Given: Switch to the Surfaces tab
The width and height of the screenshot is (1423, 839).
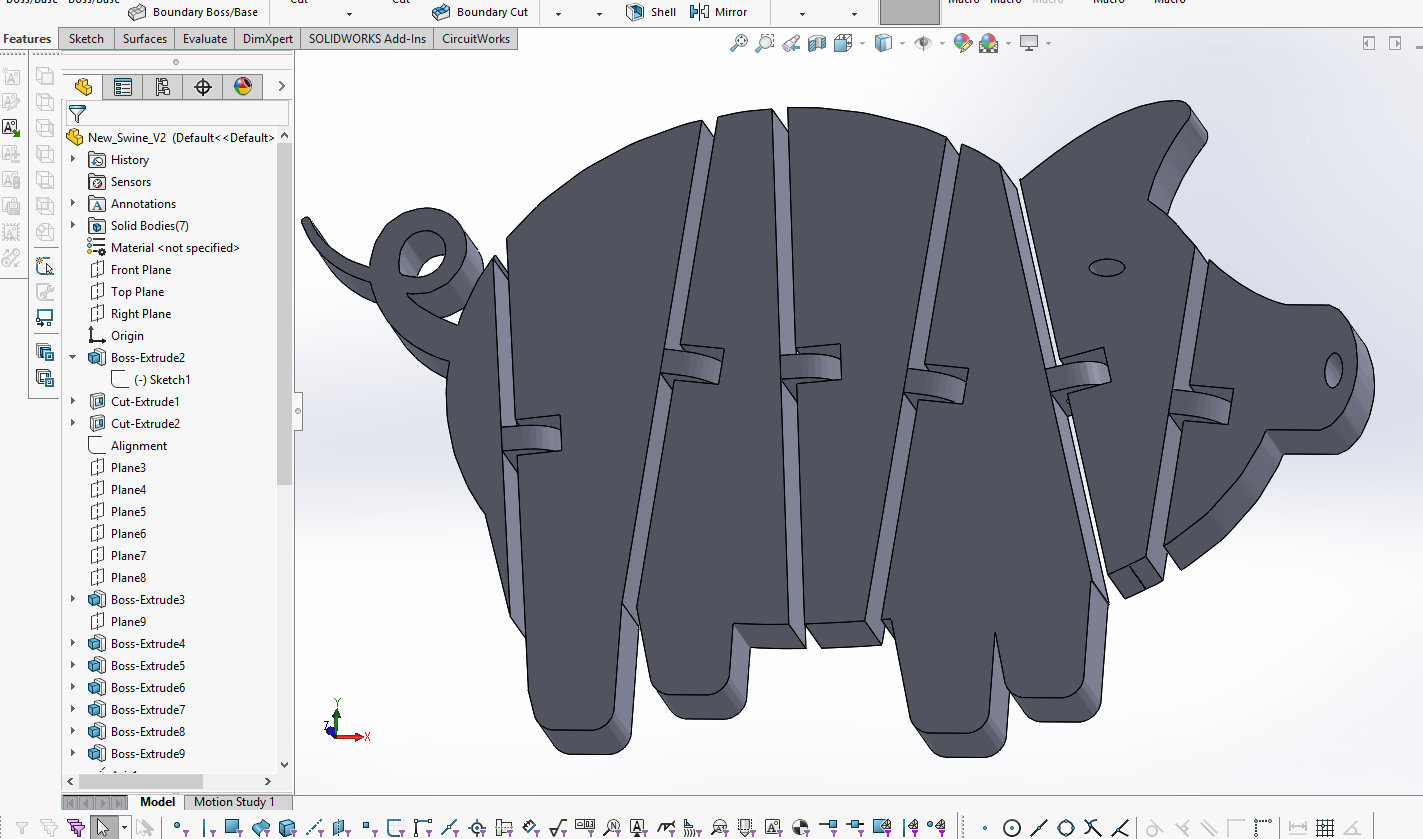Looking at the screenshot, I should point(145,39).
